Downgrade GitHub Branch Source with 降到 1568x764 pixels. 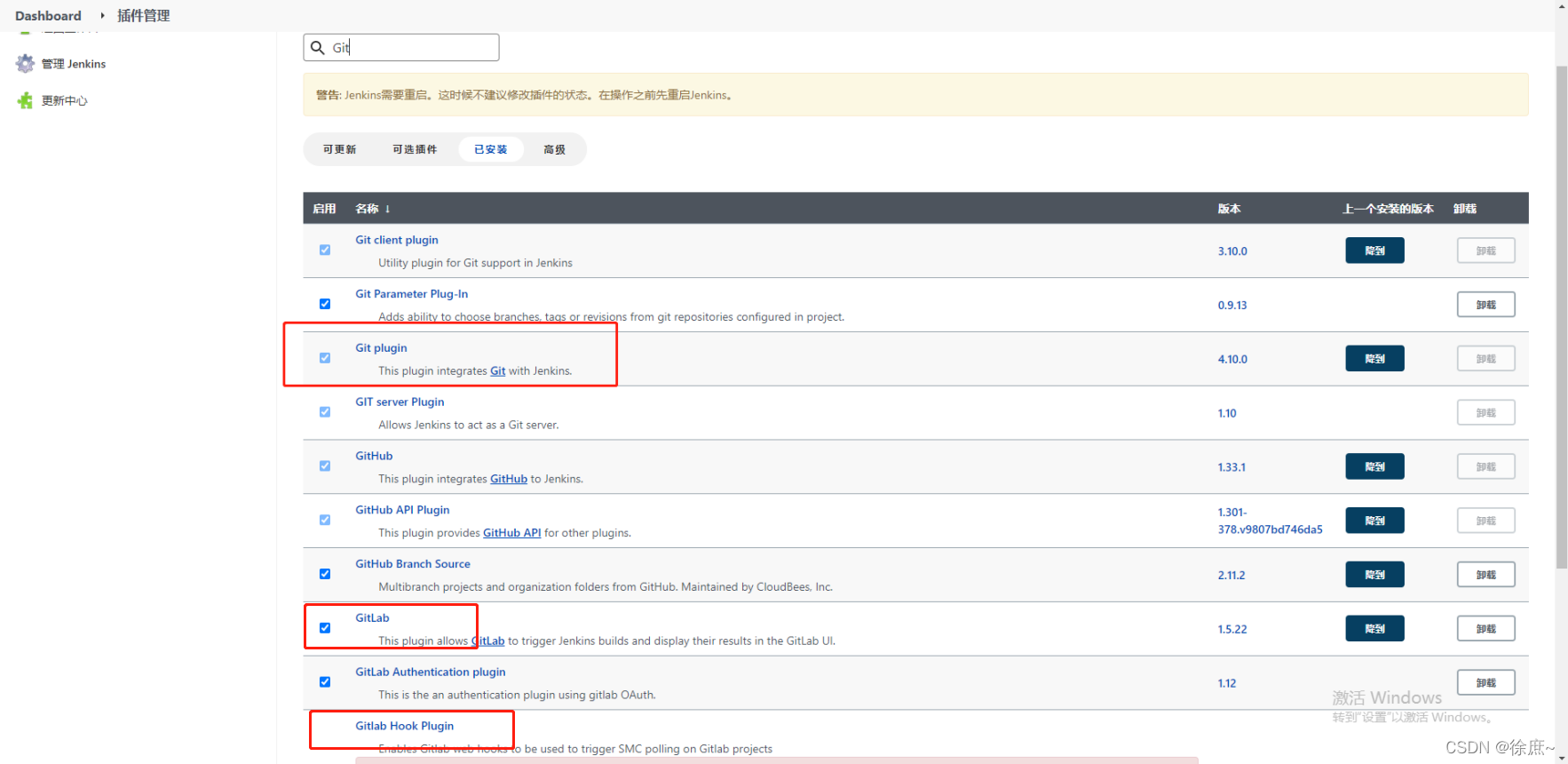1374,575
